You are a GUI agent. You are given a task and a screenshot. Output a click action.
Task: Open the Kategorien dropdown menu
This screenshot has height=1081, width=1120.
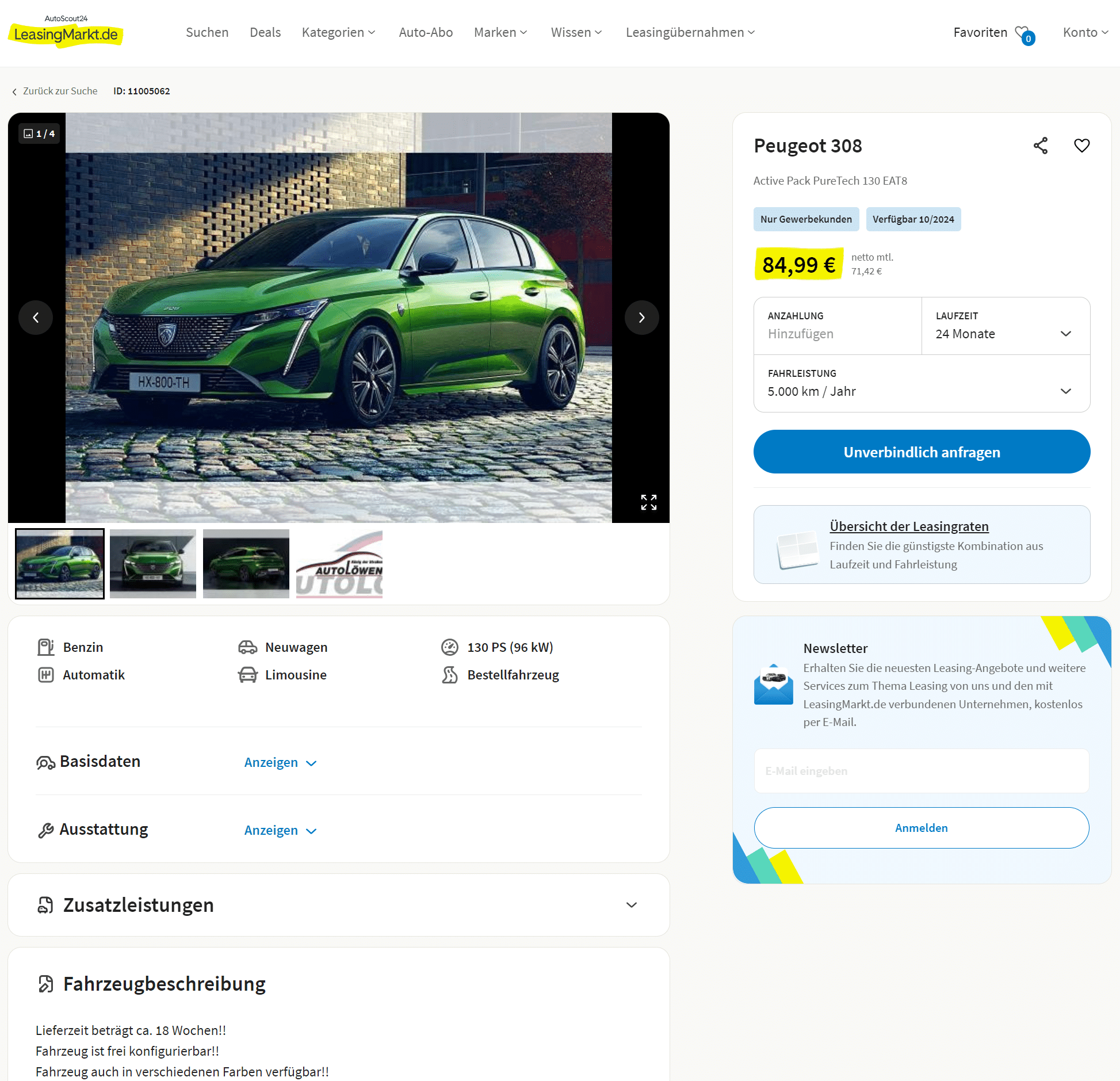338,32
